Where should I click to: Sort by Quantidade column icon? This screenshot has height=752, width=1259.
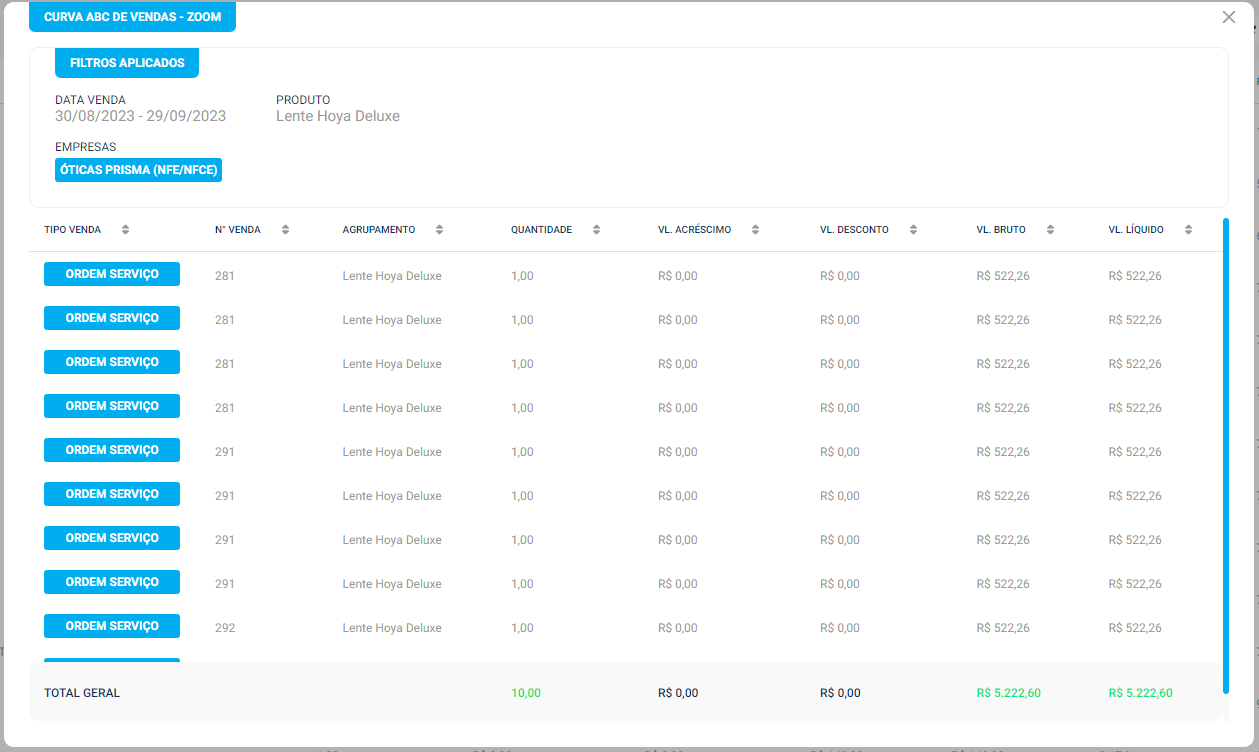point(596,230)
